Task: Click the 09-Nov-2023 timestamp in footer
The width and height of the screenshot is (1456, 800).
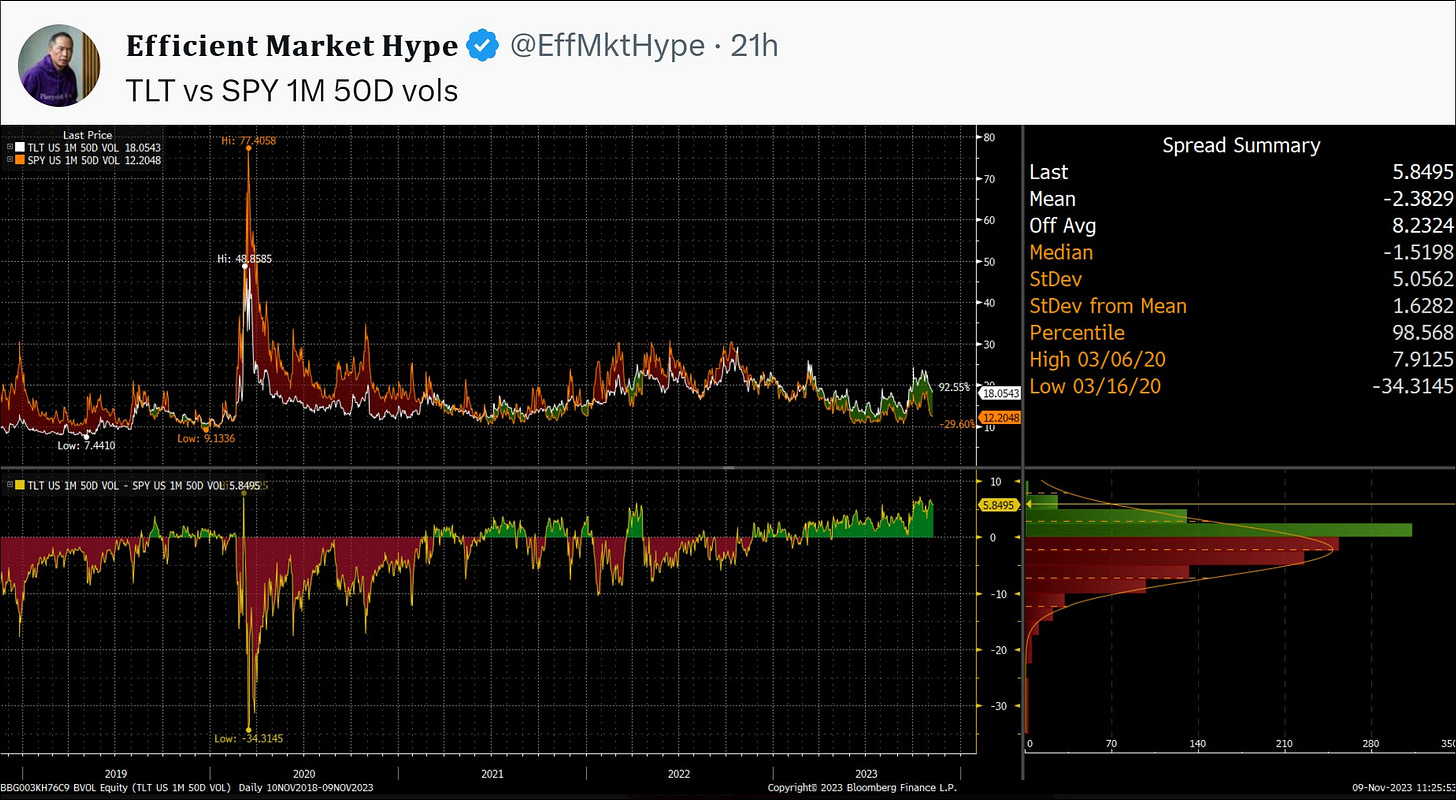Action: [x=1404, y=789]
